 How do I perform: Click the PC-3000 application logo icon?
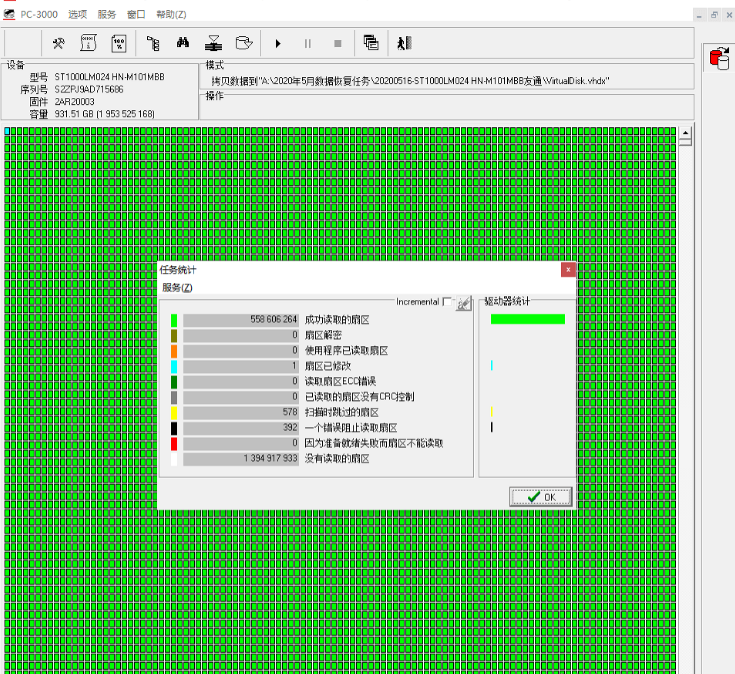(x=9, y=14)
